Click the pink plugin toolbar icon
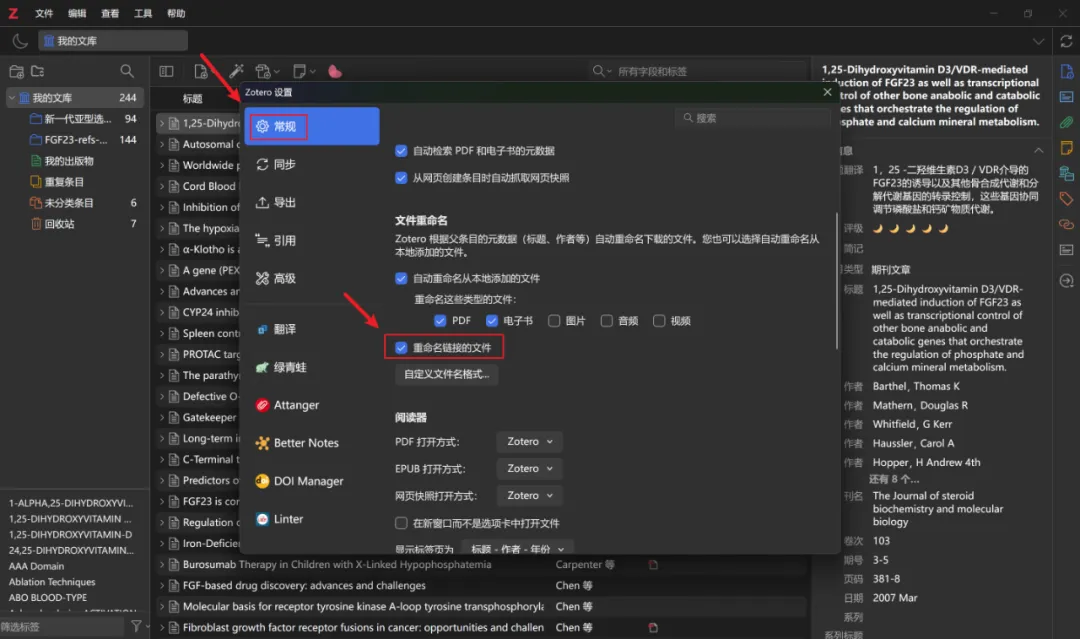The height and width of the screenshot is (639, 1080). [x=335, y=71]
